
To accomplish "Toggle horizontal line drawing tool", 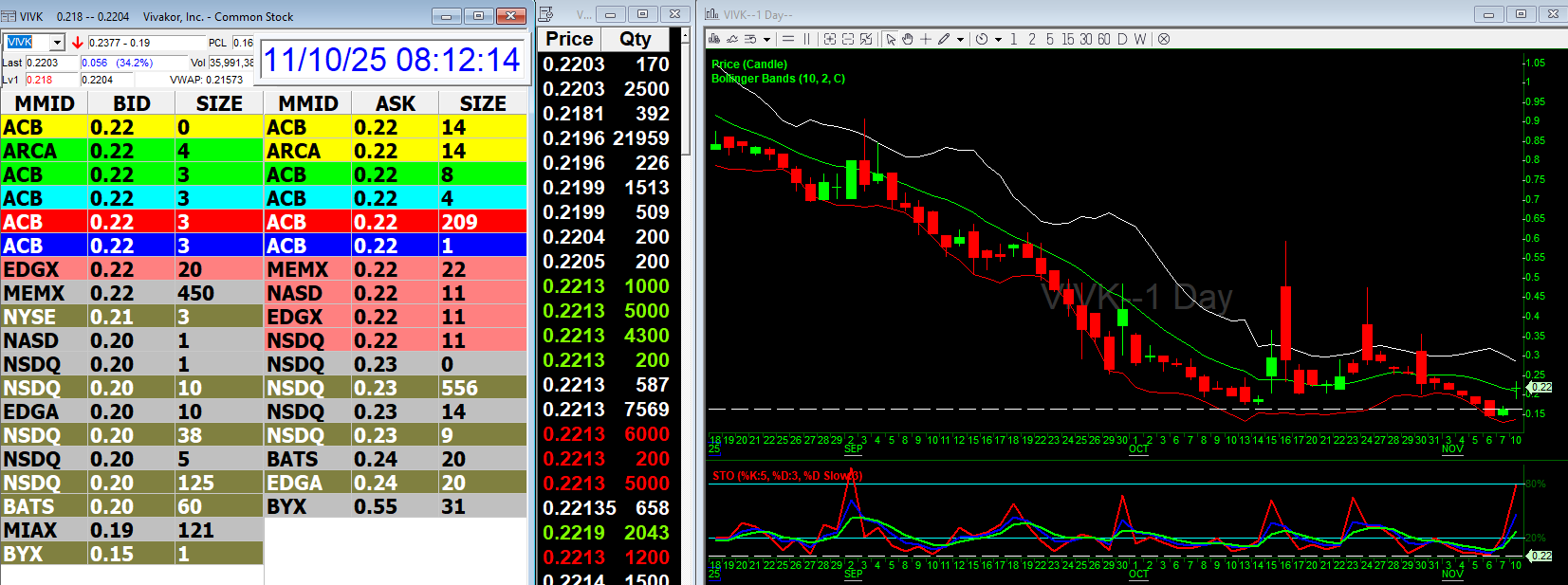I will (788, 39).
